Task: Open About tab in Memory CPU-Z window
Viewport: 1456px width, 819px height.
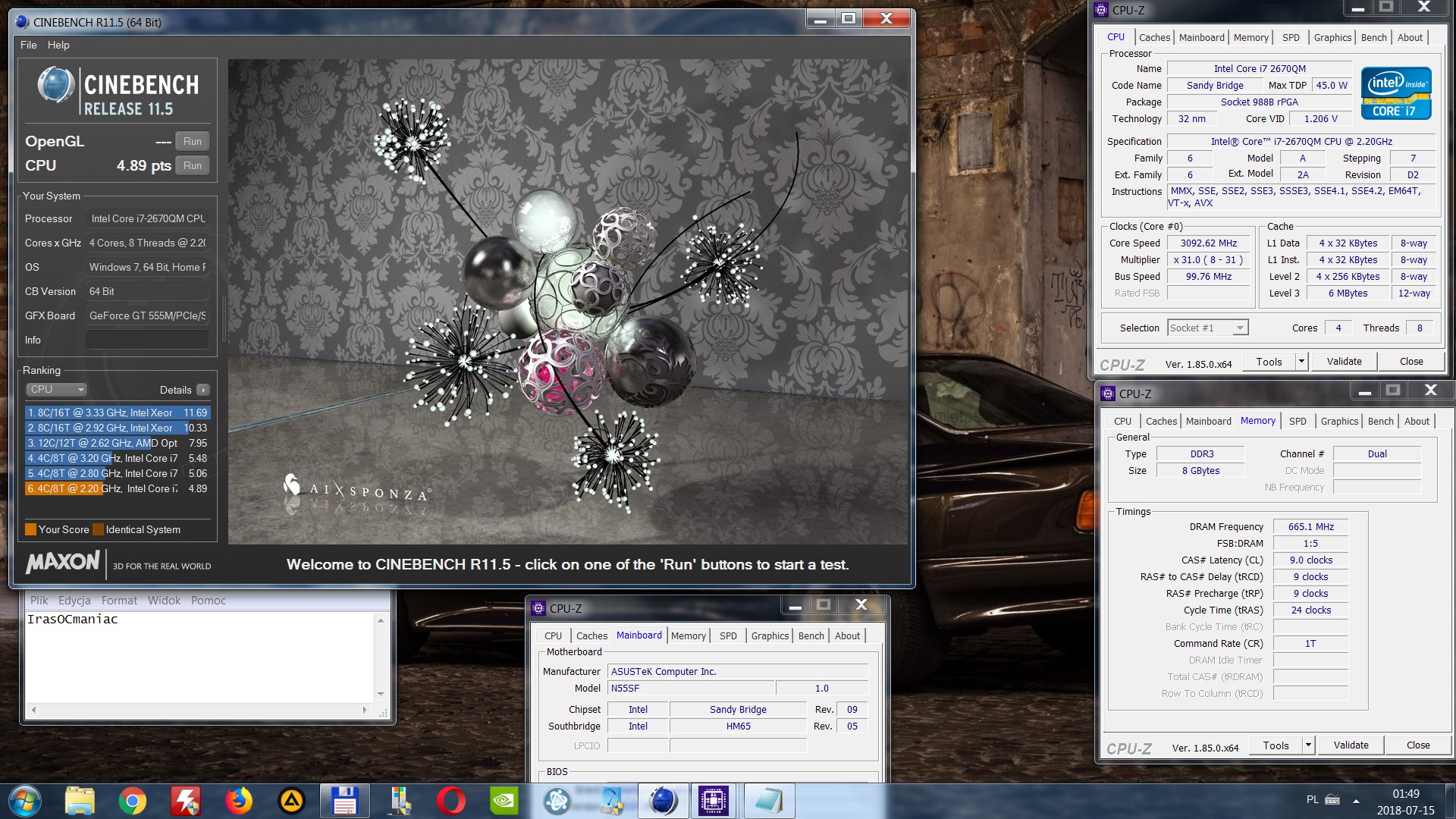Action: 1417,421
